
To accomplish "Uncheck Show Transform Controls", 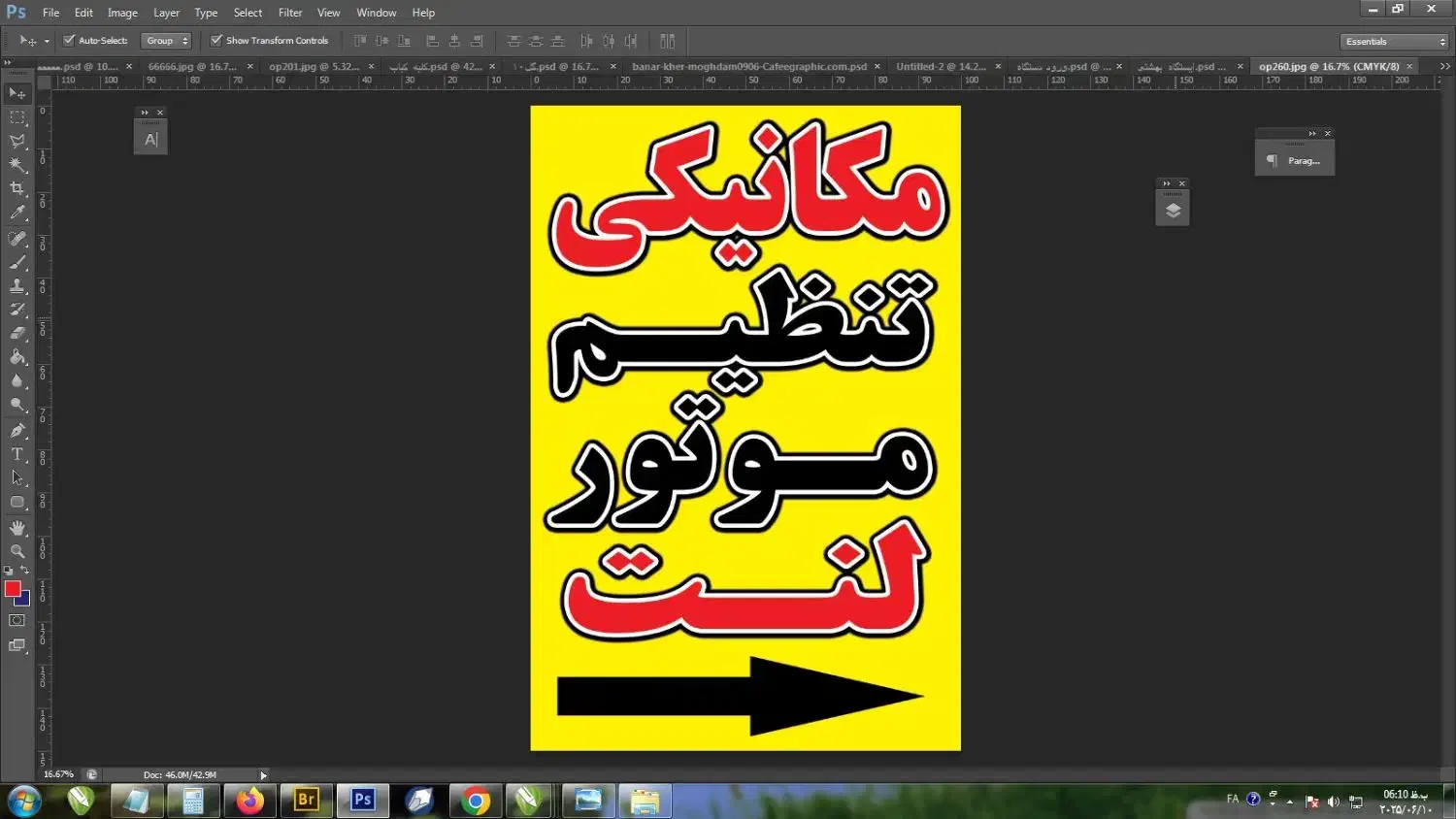I will coord(216,41).
